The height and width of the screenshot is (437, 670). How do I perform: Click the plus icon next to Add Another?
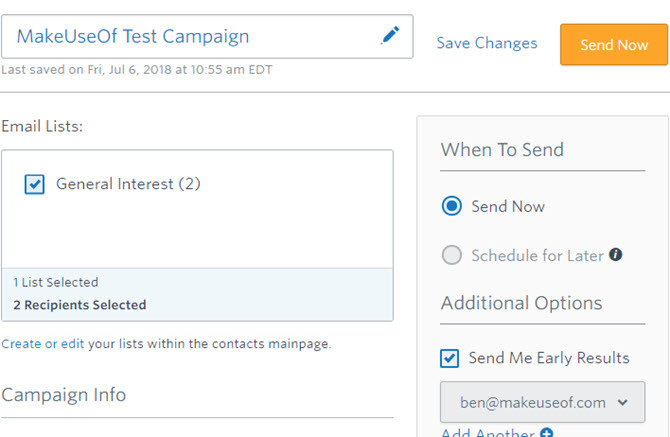(547, 433)
